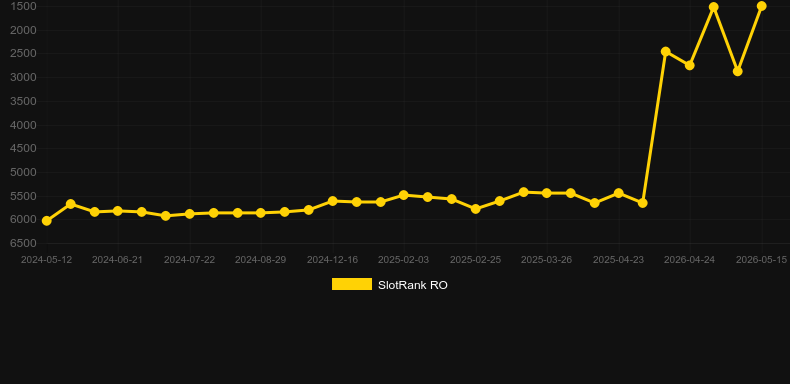Viewport: 790px width, 384px height.
Task: Click the 2024-07-22 date label
Action: 189,260
